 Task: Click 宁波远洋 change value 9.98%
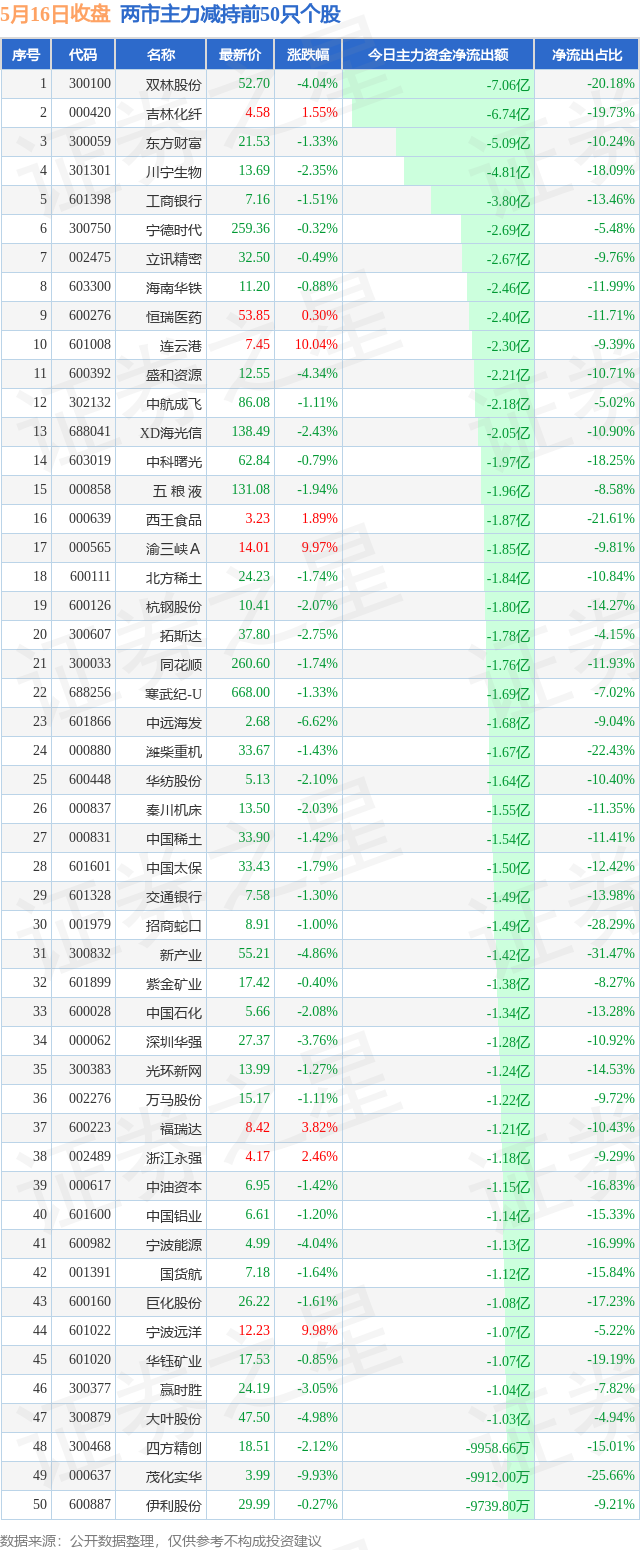tap(321, 1331)
